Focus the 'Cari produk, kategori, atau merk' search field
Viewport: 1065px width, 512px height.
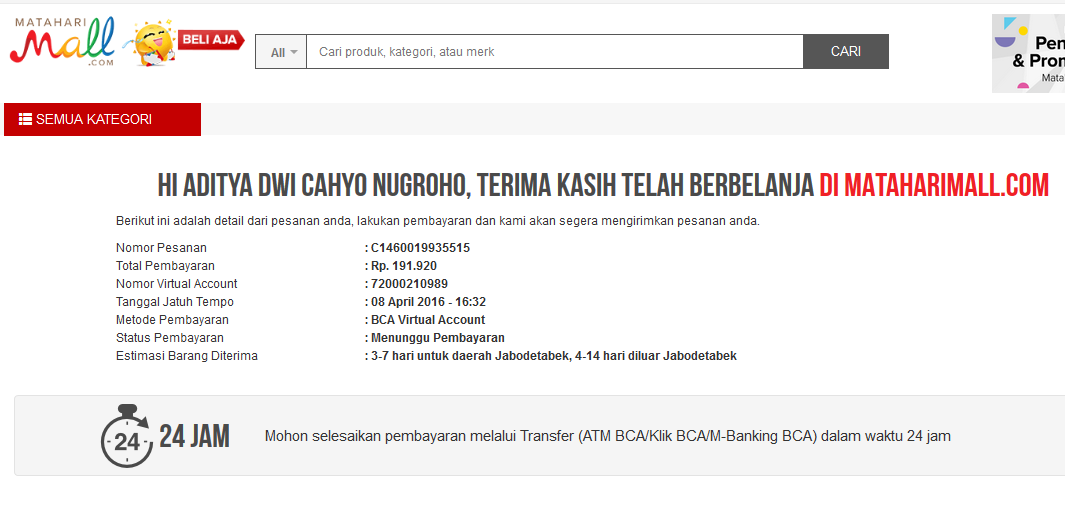555,52
